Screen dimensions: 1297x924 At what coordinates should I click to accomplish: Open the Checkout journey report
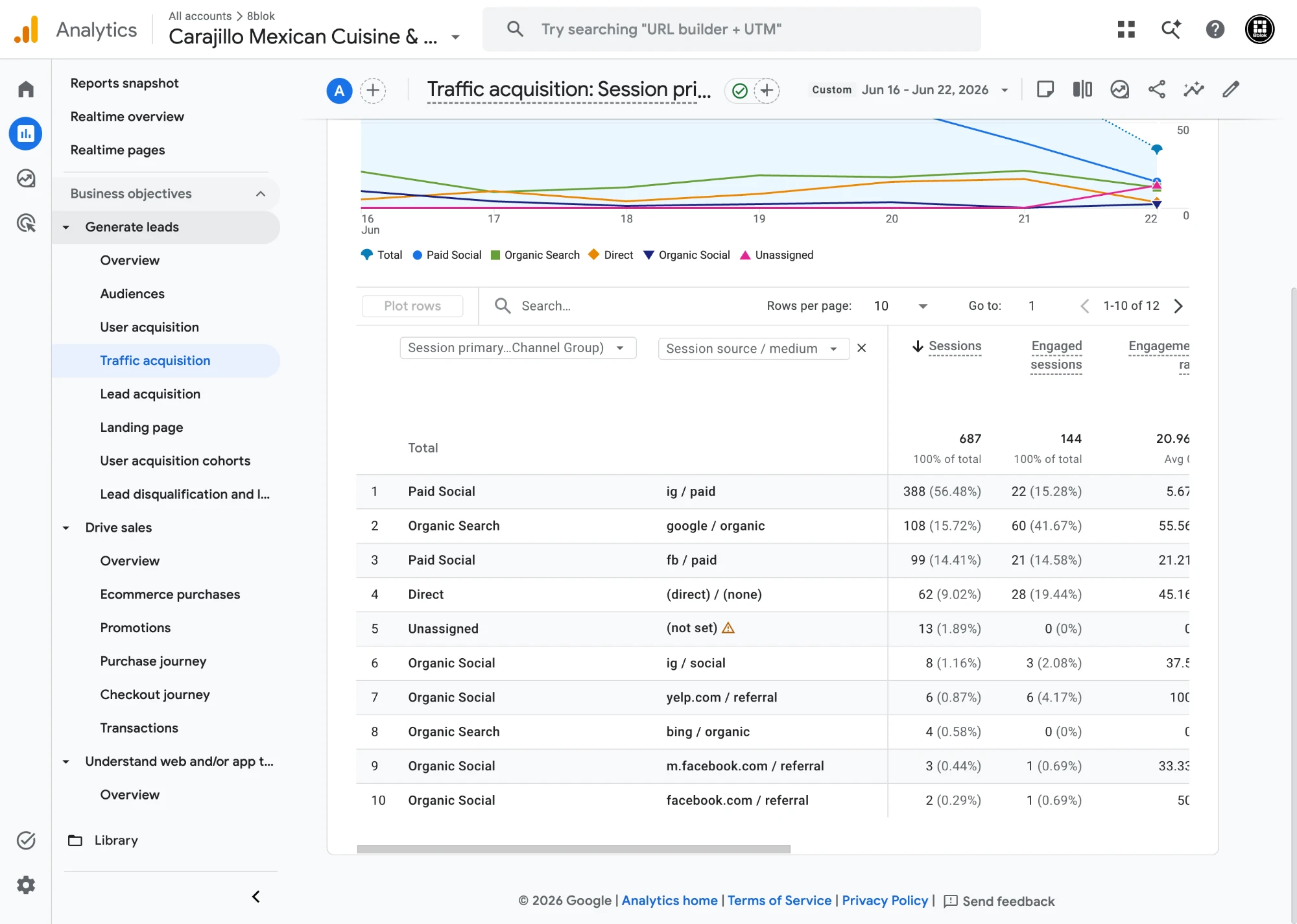click(155, 694)
